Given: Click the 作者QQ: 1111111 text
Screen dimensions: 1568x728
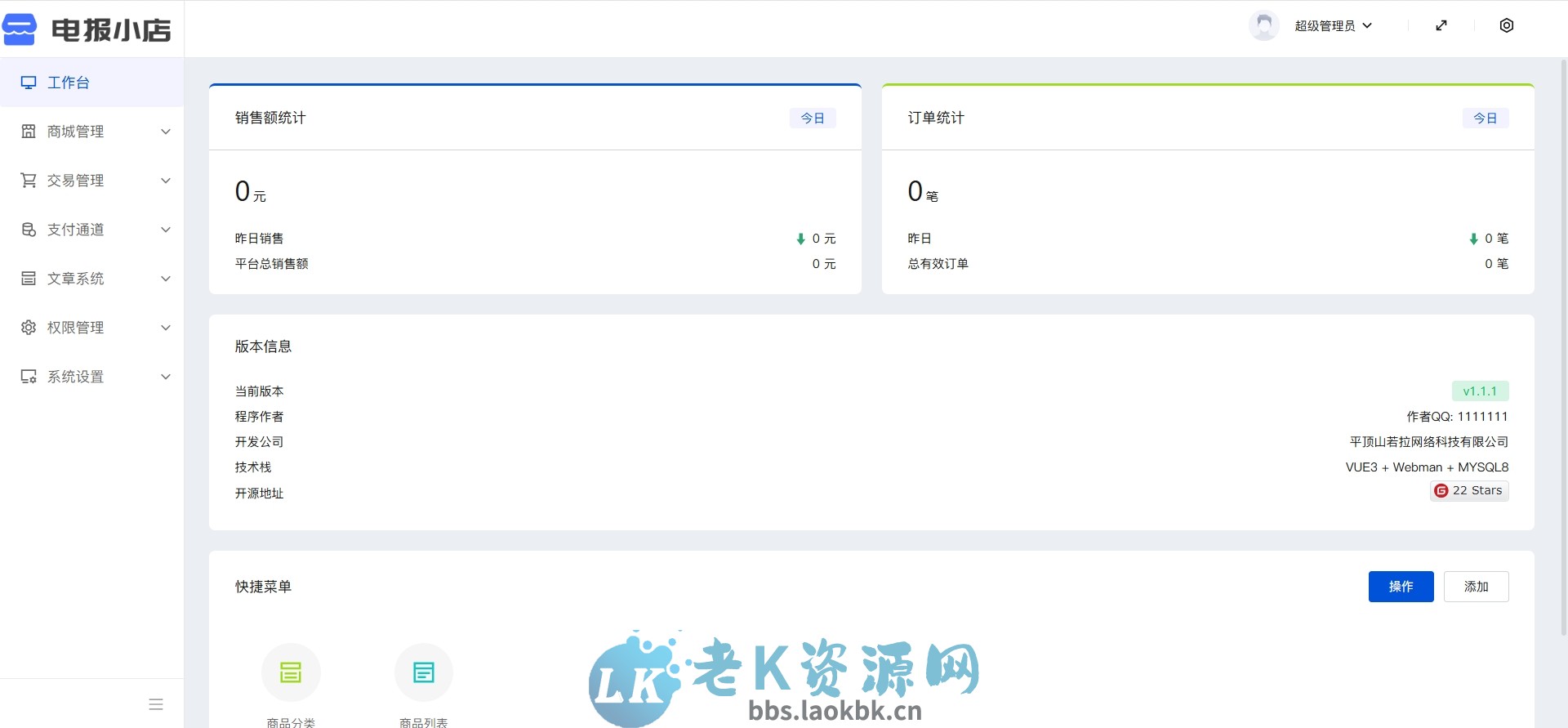Looking at the screenshot, I should point(1457,417).
